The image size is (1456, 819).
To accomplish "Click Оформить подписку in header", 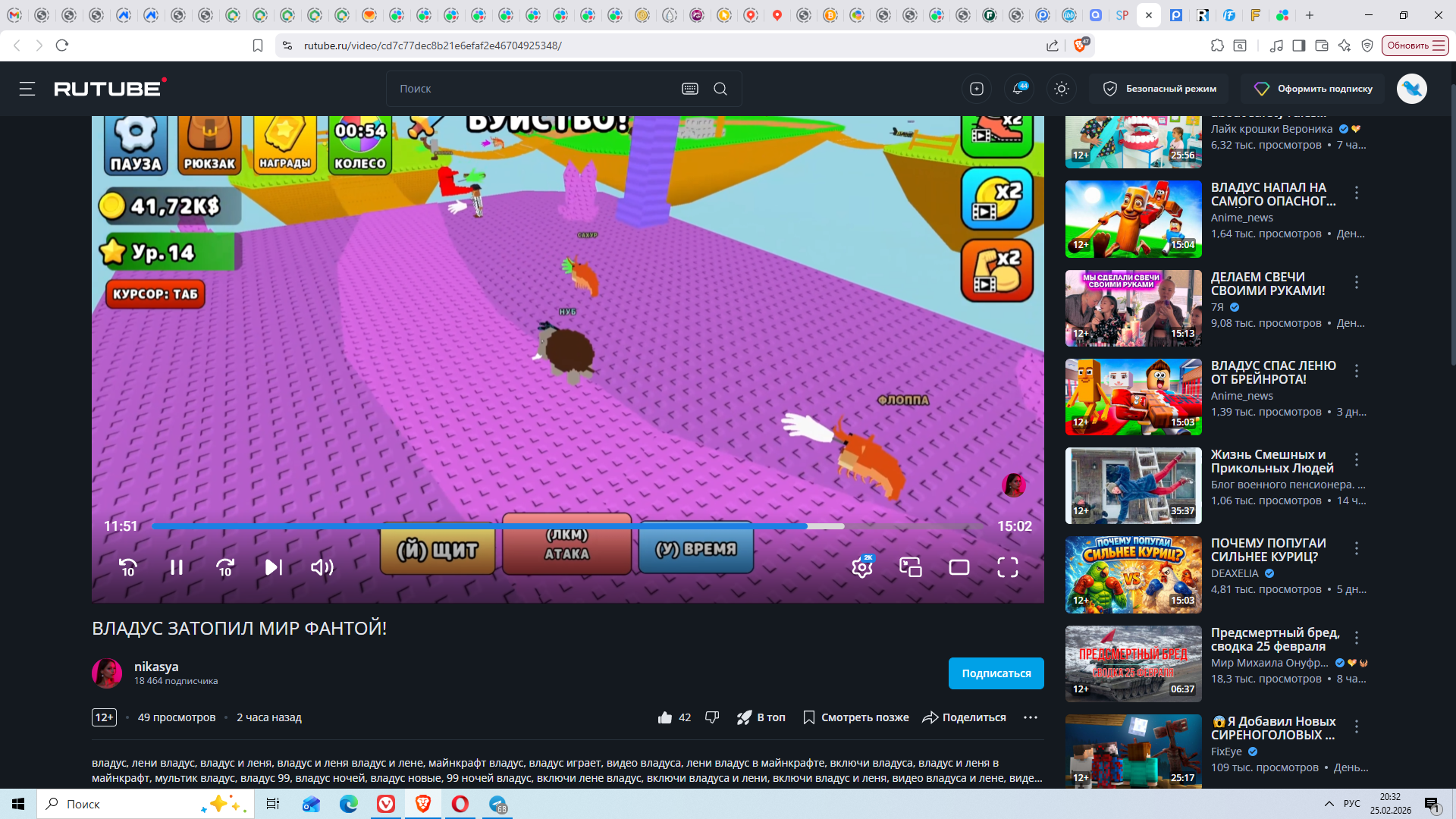I will point(1313,89).
